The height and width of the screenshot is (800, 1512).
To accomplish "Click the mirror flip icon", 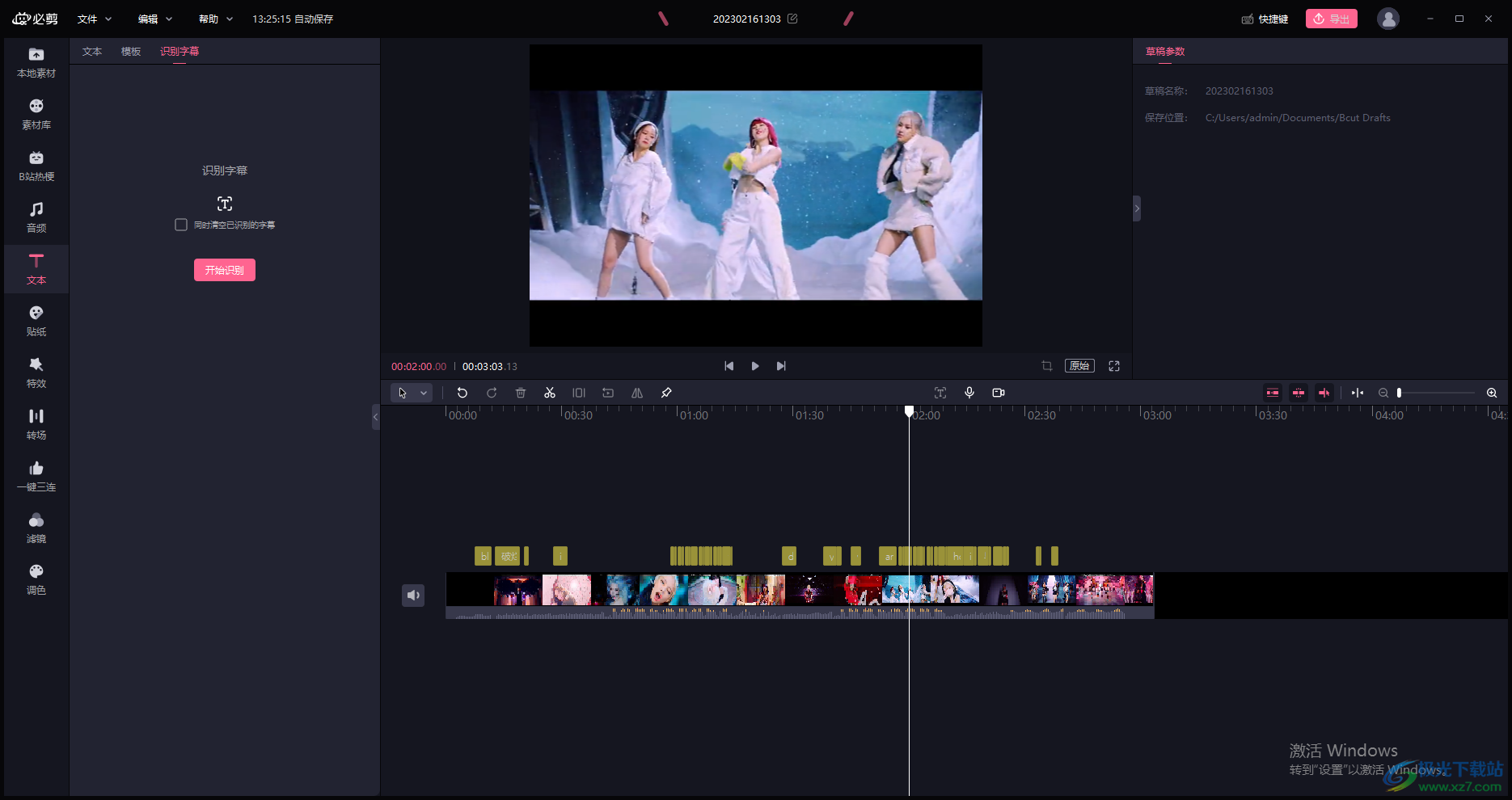I will [637, 393].
